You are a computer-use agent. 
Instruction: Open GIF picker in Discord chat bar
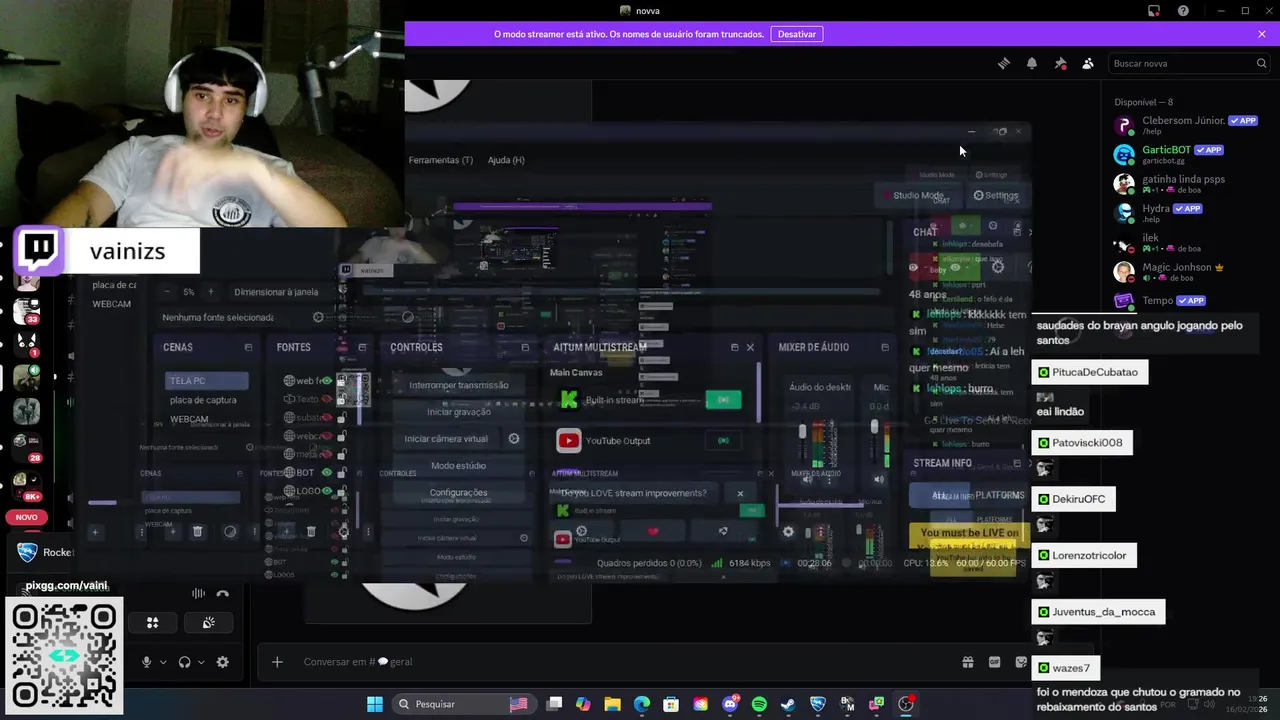click(x=994, y=662)
